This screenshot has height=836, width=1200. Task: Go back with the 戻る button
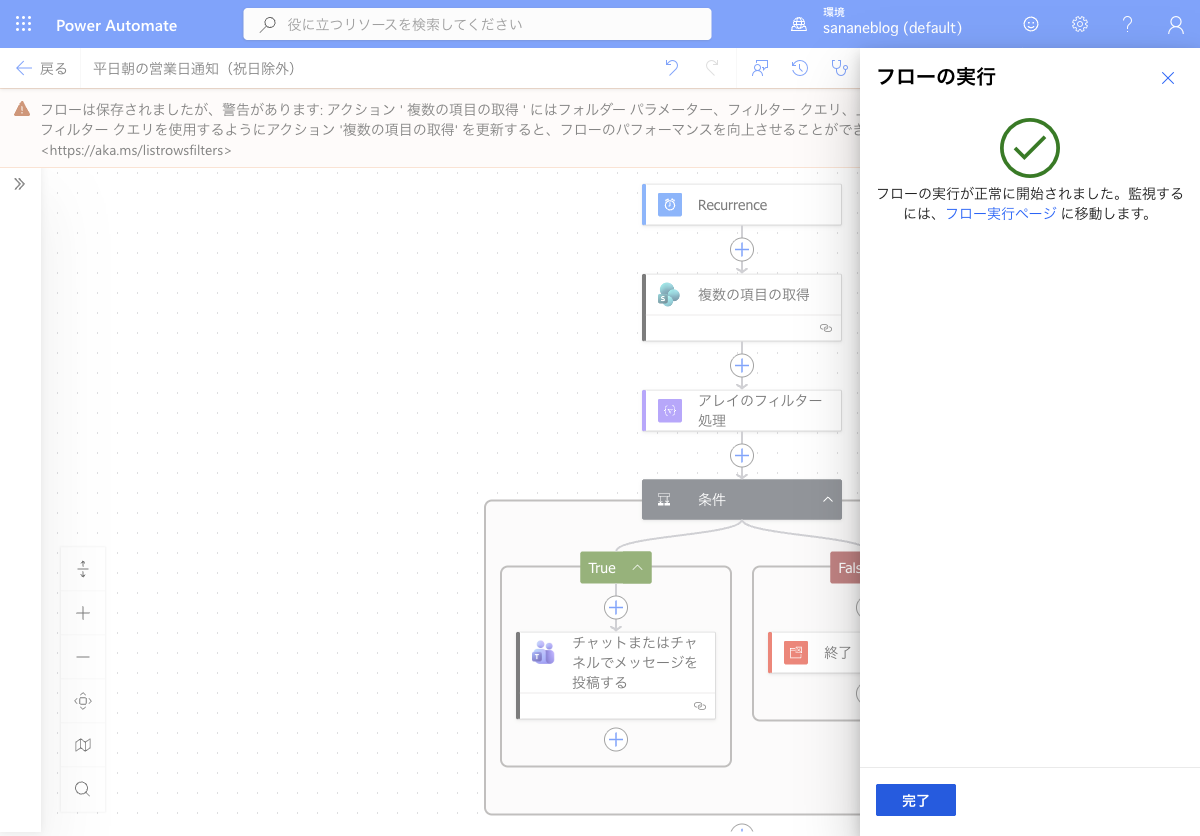coord(42,68)
